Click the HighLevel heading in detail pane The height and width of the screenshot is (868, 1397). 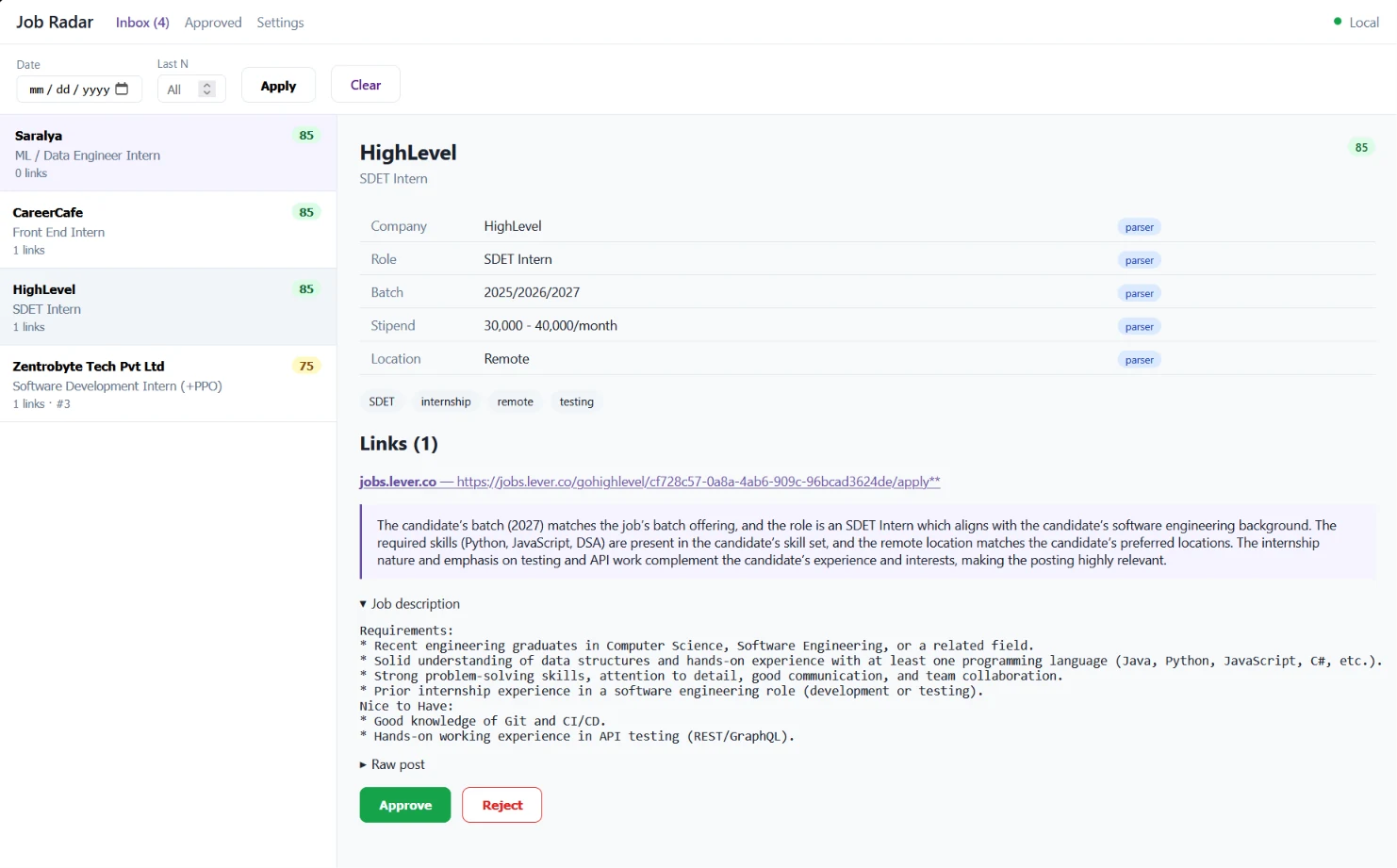408,153
